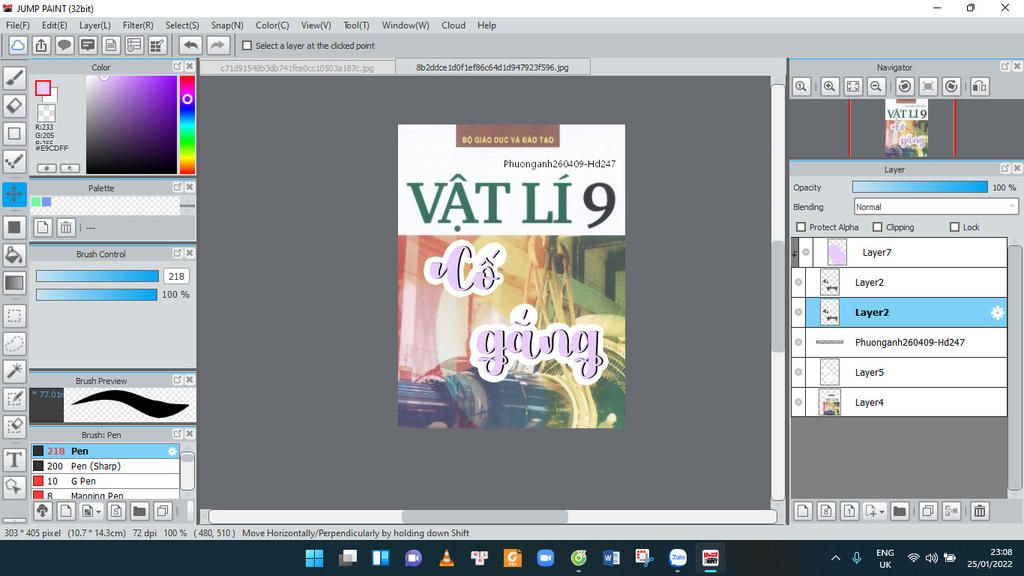Rotate view left in Navigator
1024x576 pixels.
pos(904,86)
